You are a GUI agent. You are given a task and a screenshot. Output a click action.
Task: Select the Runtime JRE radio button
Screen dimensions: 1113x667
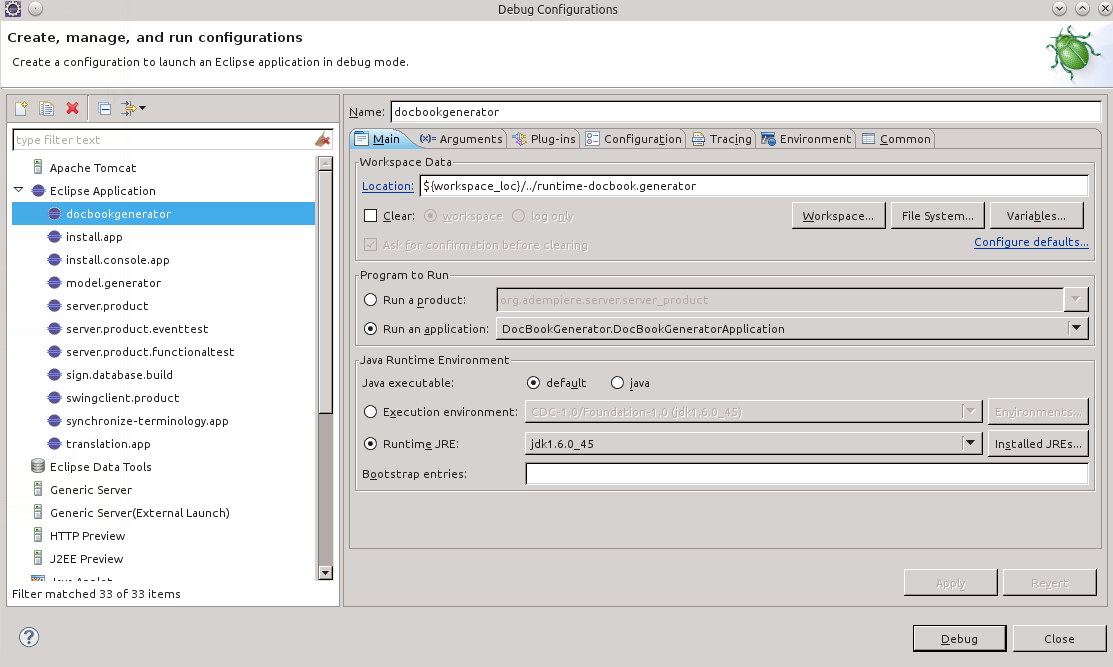[371, 443]
